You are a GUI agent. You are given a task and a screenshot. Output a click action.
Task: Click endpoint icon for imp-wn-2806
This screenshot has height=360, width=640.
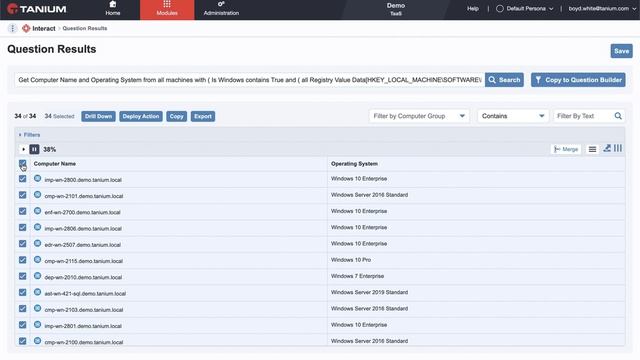38,227
